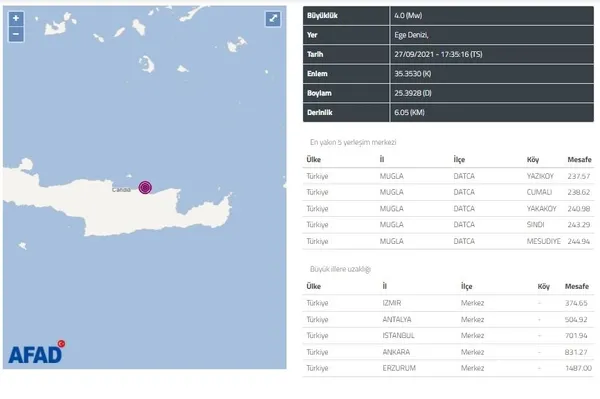The width and height of the screenshot is (600, 399).
Task: Select the depth value 6.05 (KM)
Action: coord(409,112)
